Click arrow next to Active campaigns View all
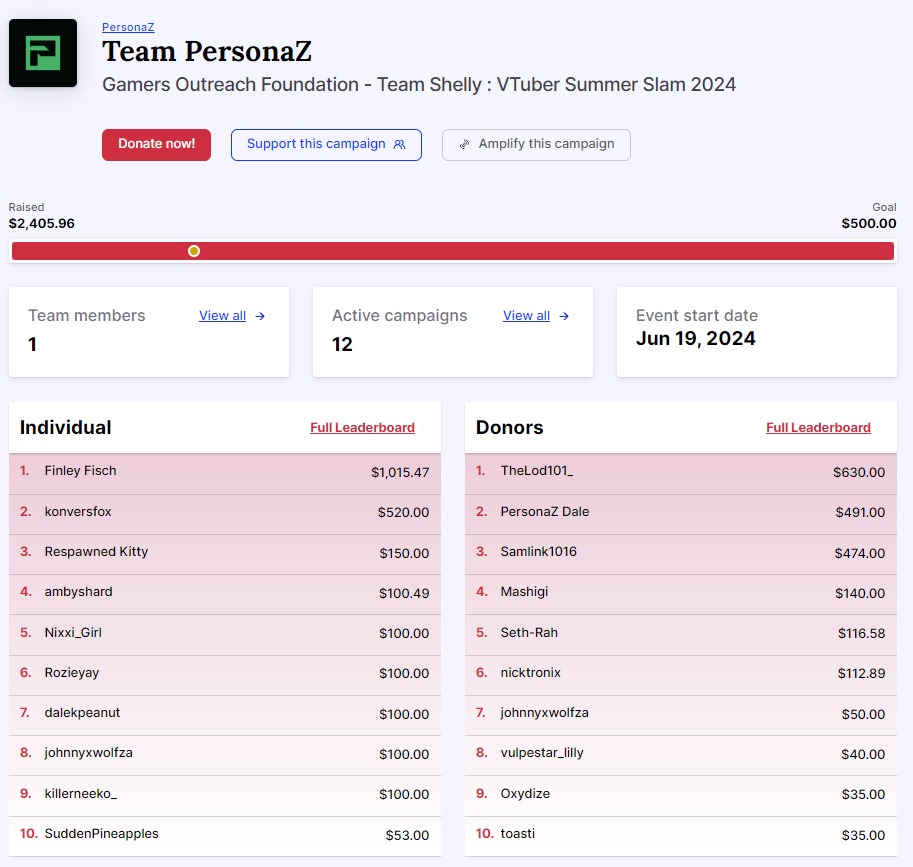 click(564, 316)
